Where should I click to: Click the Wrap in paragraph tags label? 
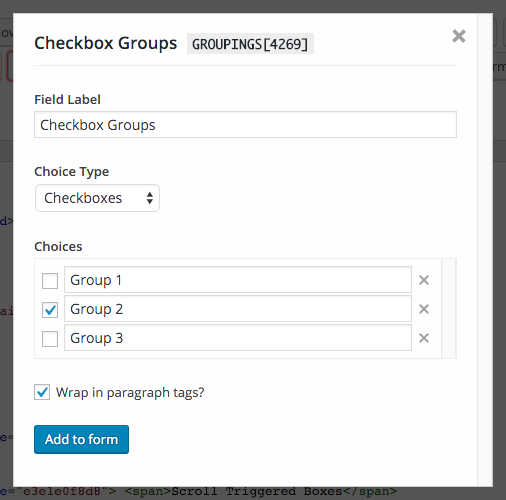[x=130, y=392]
